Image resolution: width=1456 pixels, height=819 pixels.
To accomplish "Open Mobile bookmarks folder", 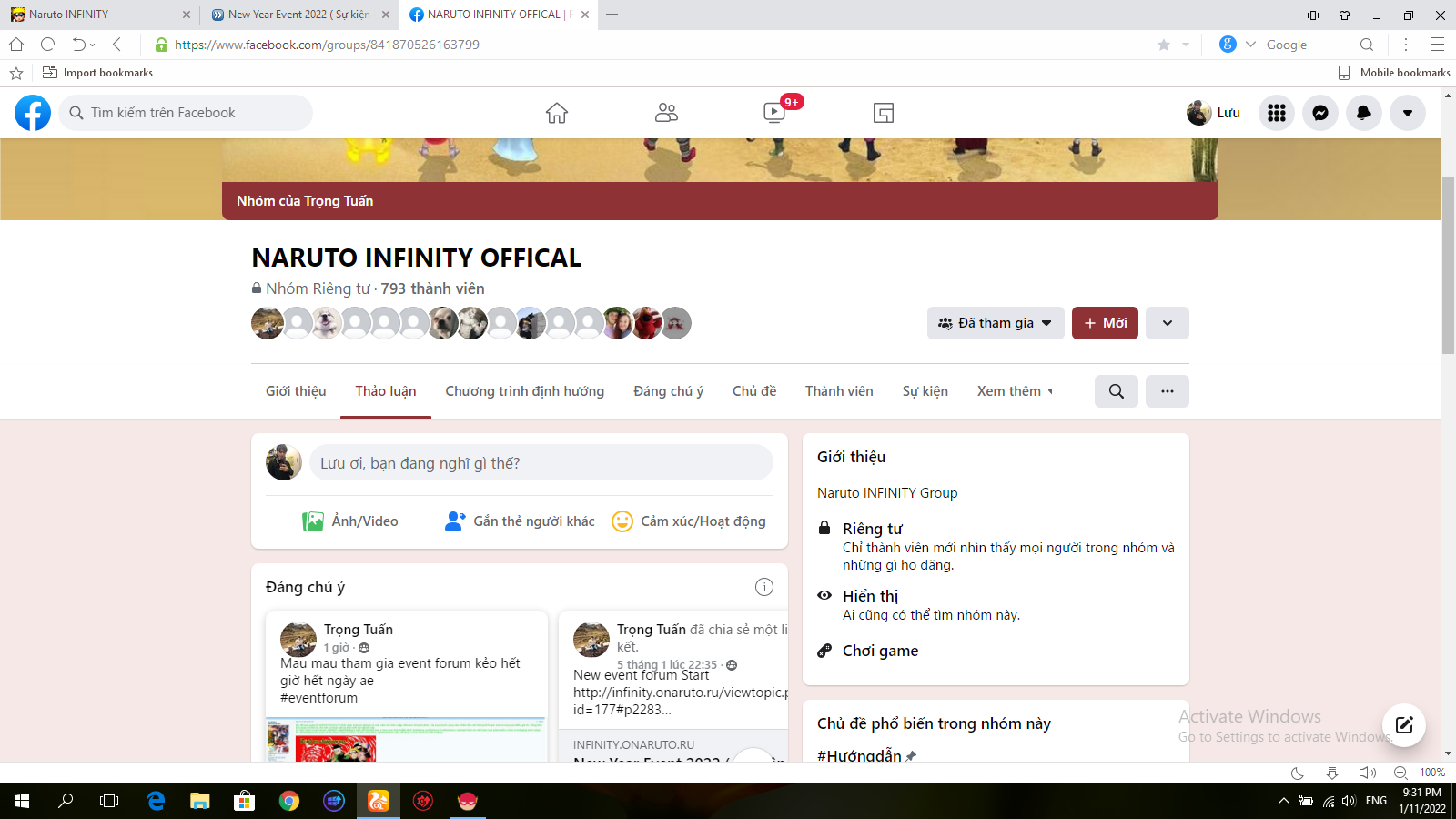I will click(1394, 73).
